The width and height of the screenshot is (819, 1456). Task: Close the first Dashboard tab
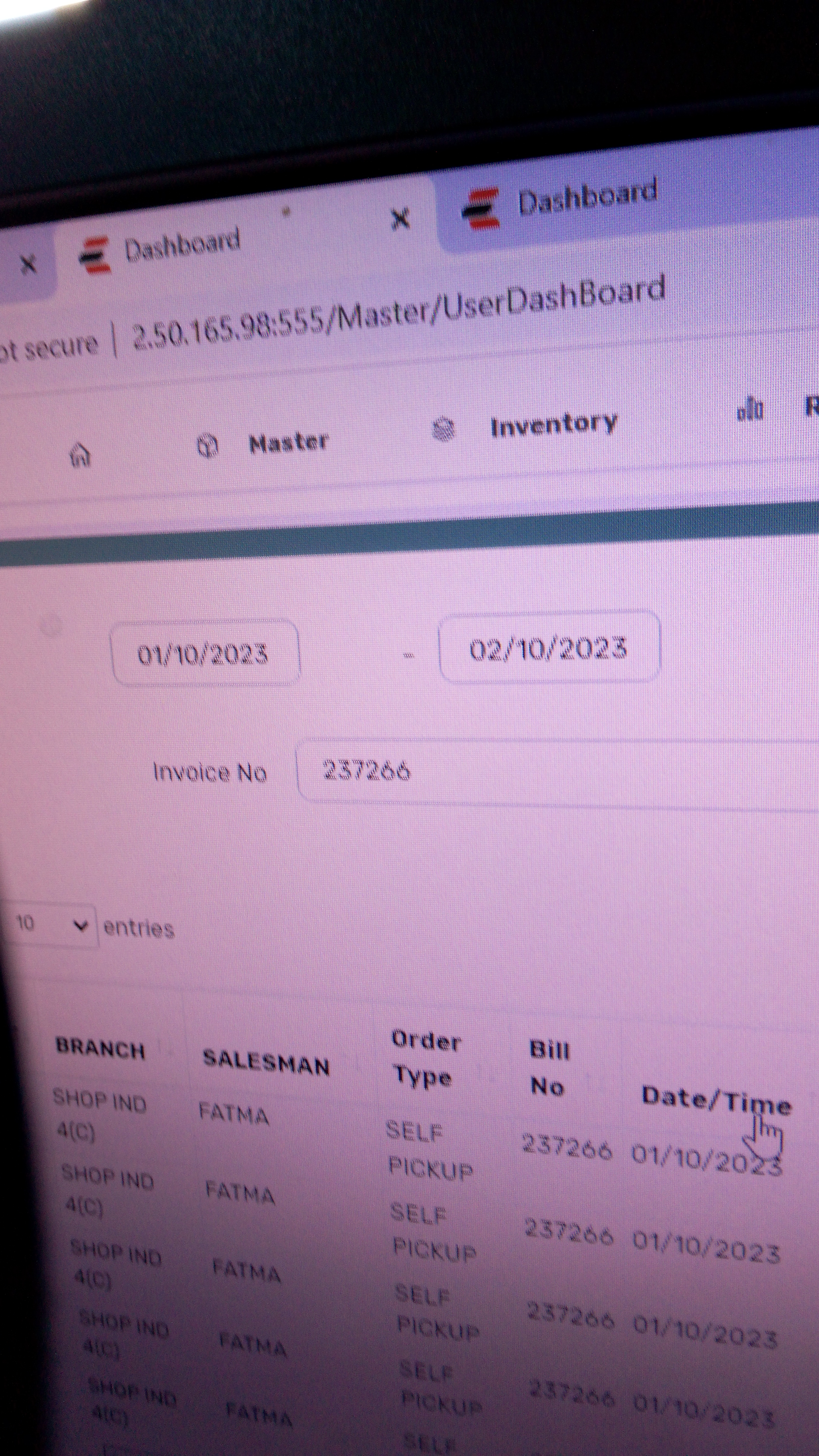(x=400, y=218)
